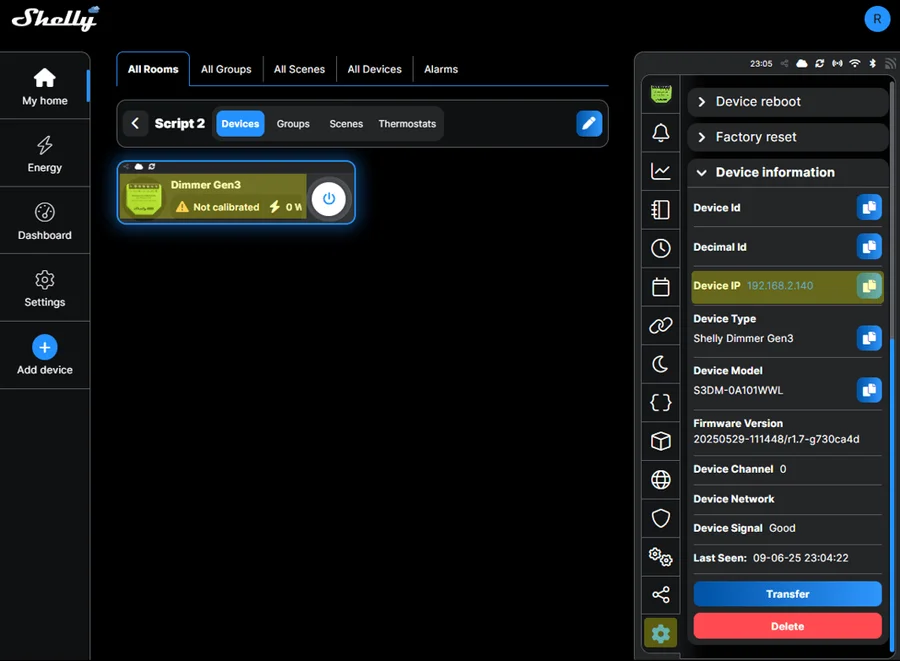Open My home in sidebar

click(x=44, y=86)
